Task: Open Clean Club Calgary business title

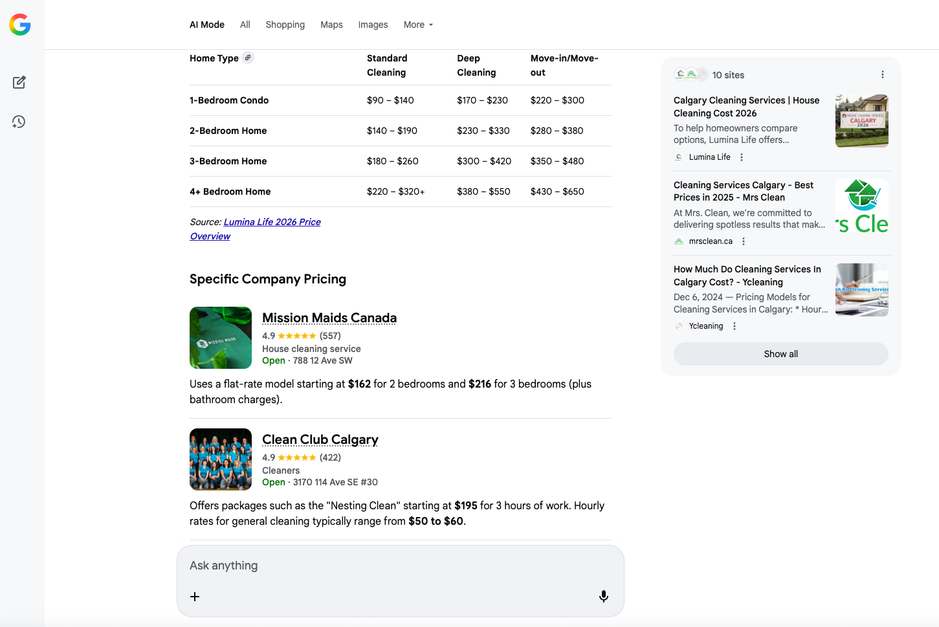Action: (x=320, y=440)
